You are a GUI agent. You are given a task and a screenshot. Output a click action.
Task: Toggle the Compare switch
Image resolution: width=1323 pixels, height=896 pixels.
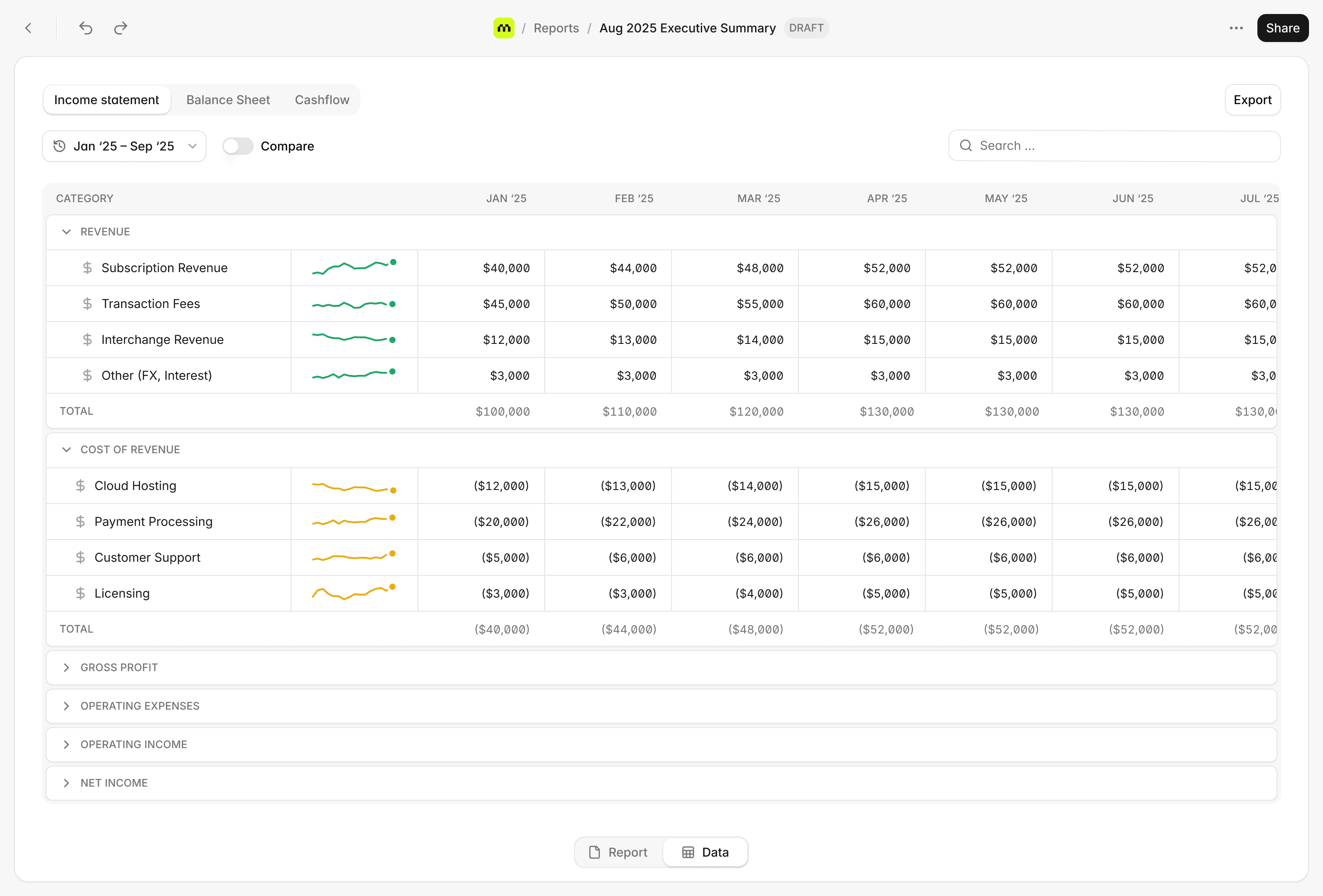coord(238,146)
